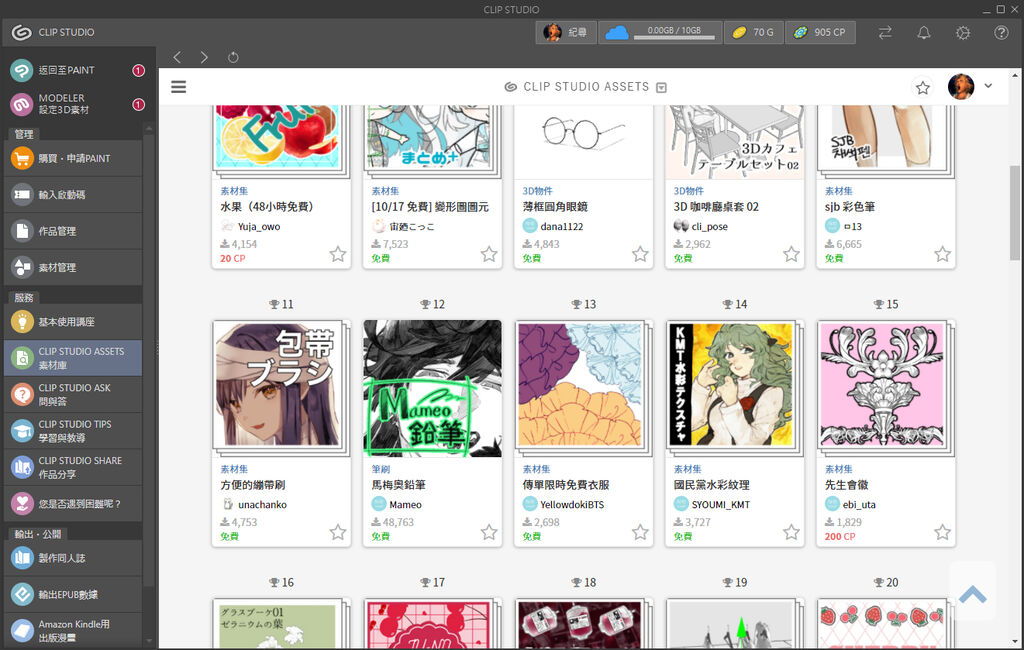Open 素材管理 in sidebar

[73, 267]
